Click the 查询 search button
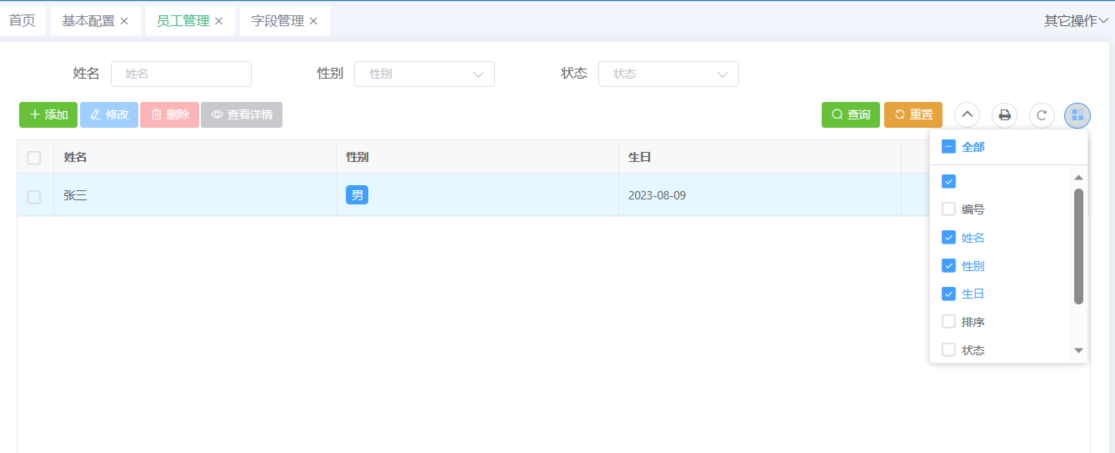 850,115
